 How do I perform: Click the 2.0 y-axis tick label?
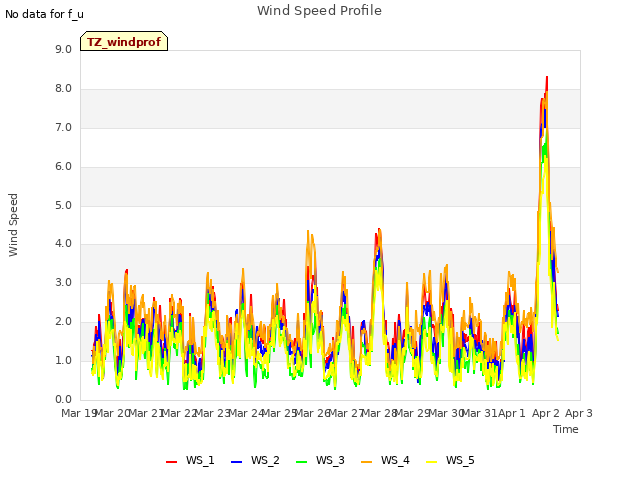point(63,322)
